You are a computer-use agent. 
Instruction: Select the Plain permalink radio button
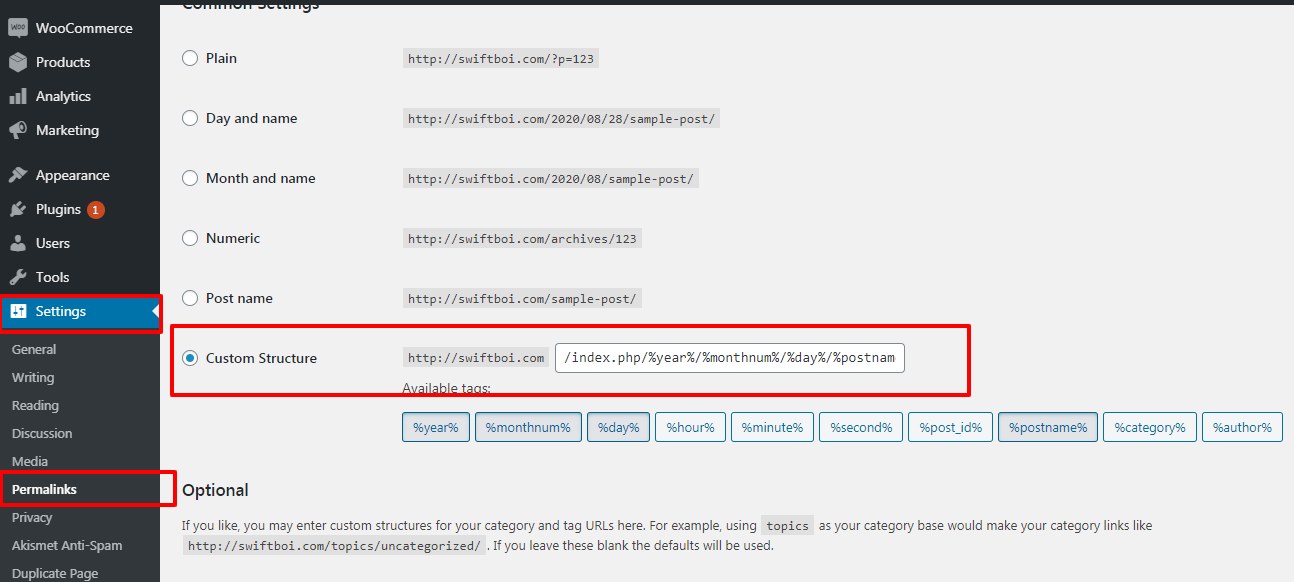[190, 58]
